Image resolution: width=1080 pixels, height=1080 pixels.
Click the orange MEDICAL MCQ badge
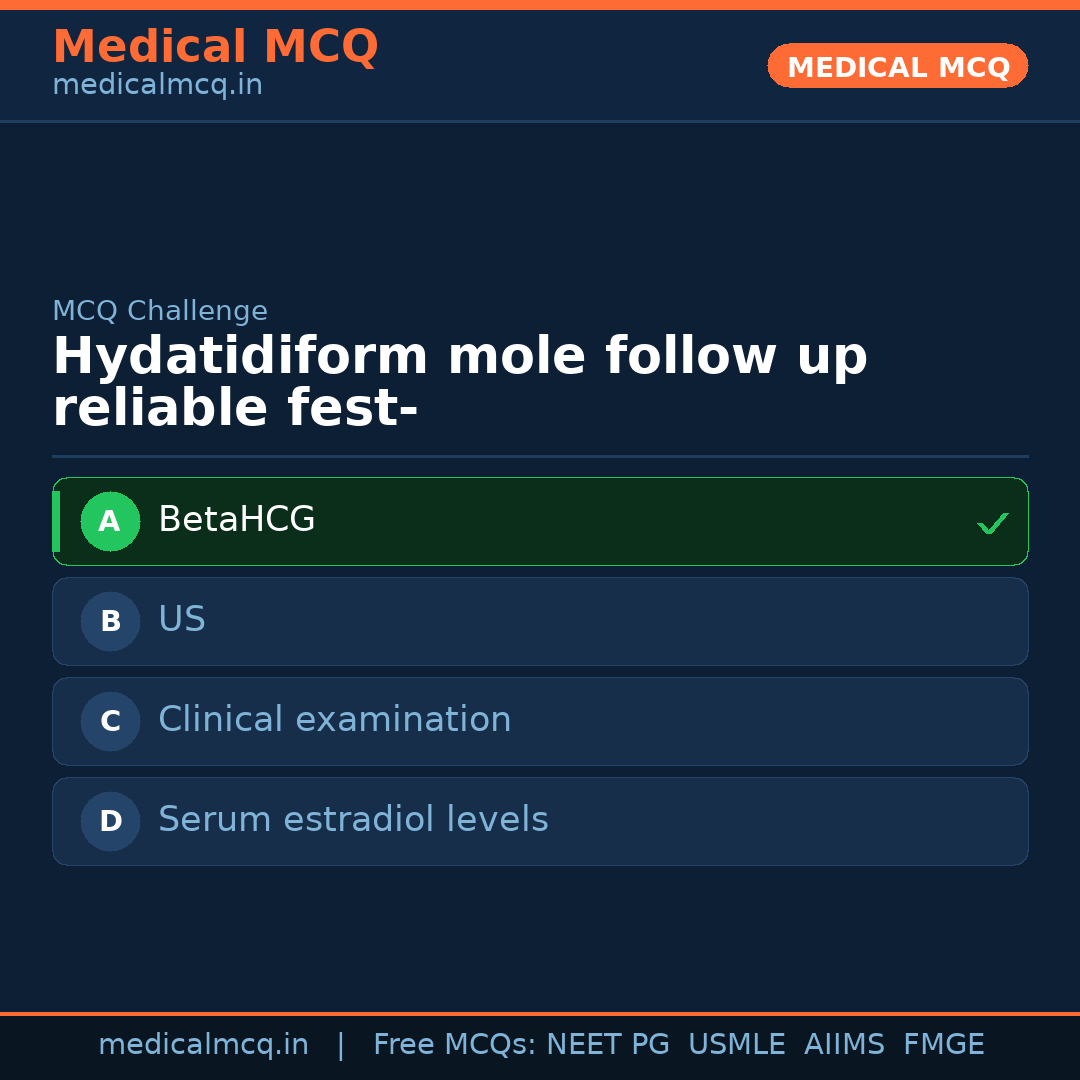click(897, 66)
